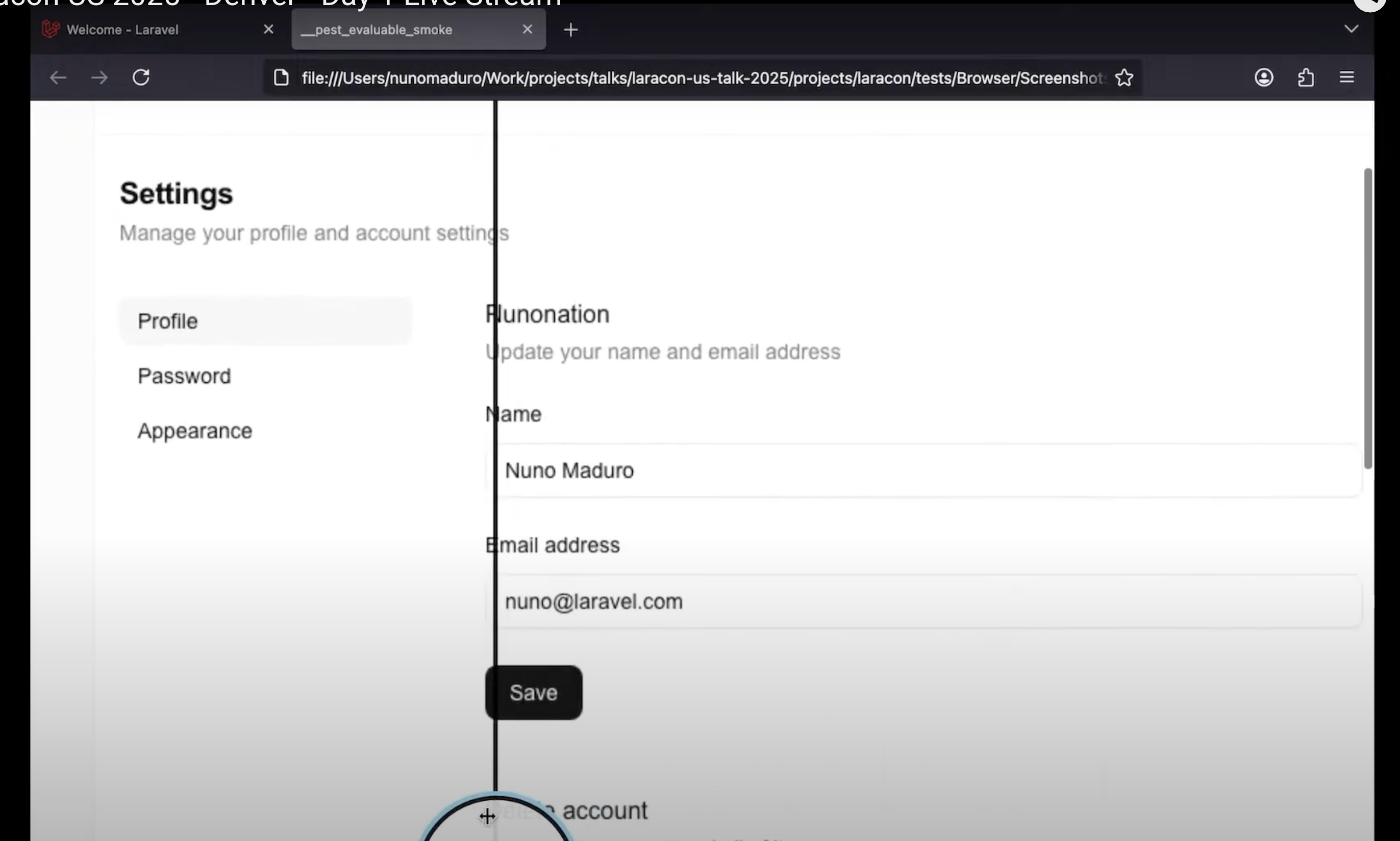This screenshot has height=841, width=1400.
Task: Click 'Manage your profile and account settings' text
Action: [x=314, y=233]
